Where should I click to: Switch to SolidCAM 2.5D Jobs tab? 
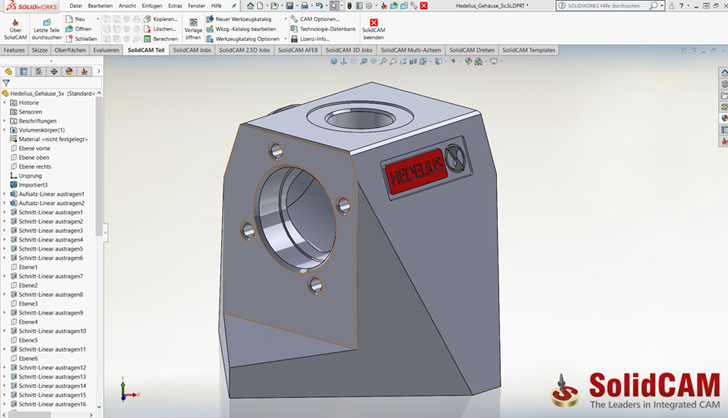point(244,50)
